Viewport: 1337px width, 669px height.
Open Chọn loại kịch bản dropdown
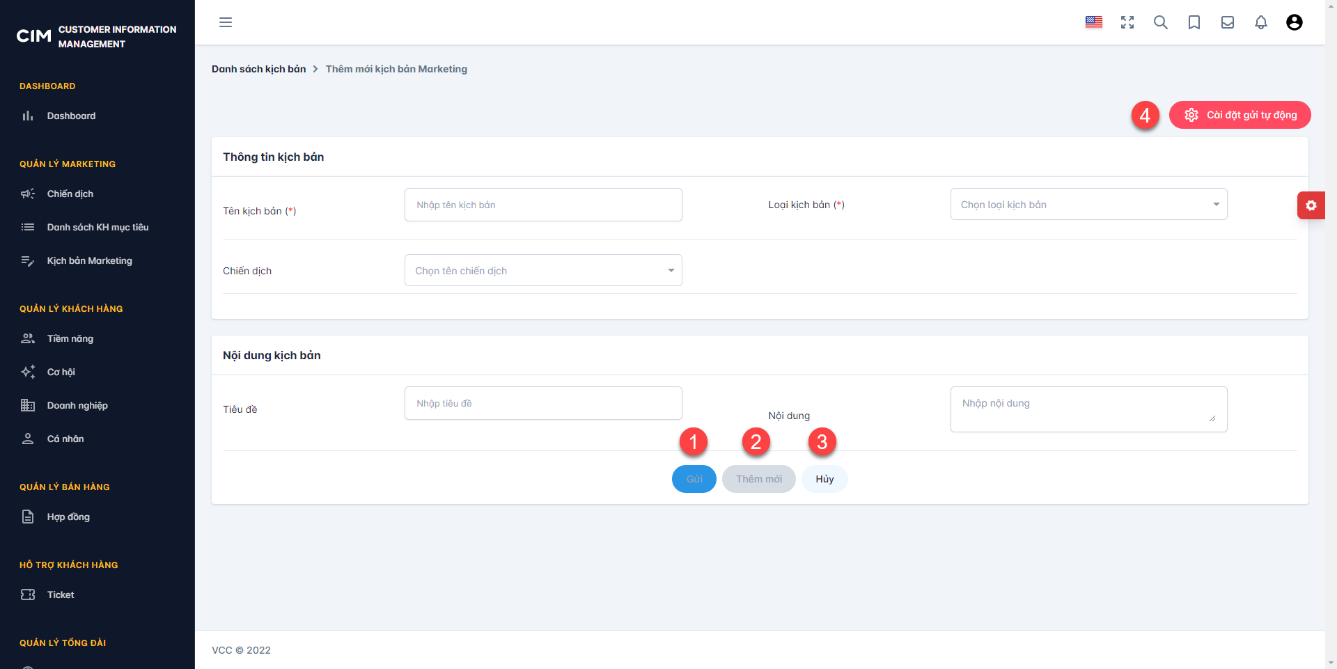(1089, 204)
